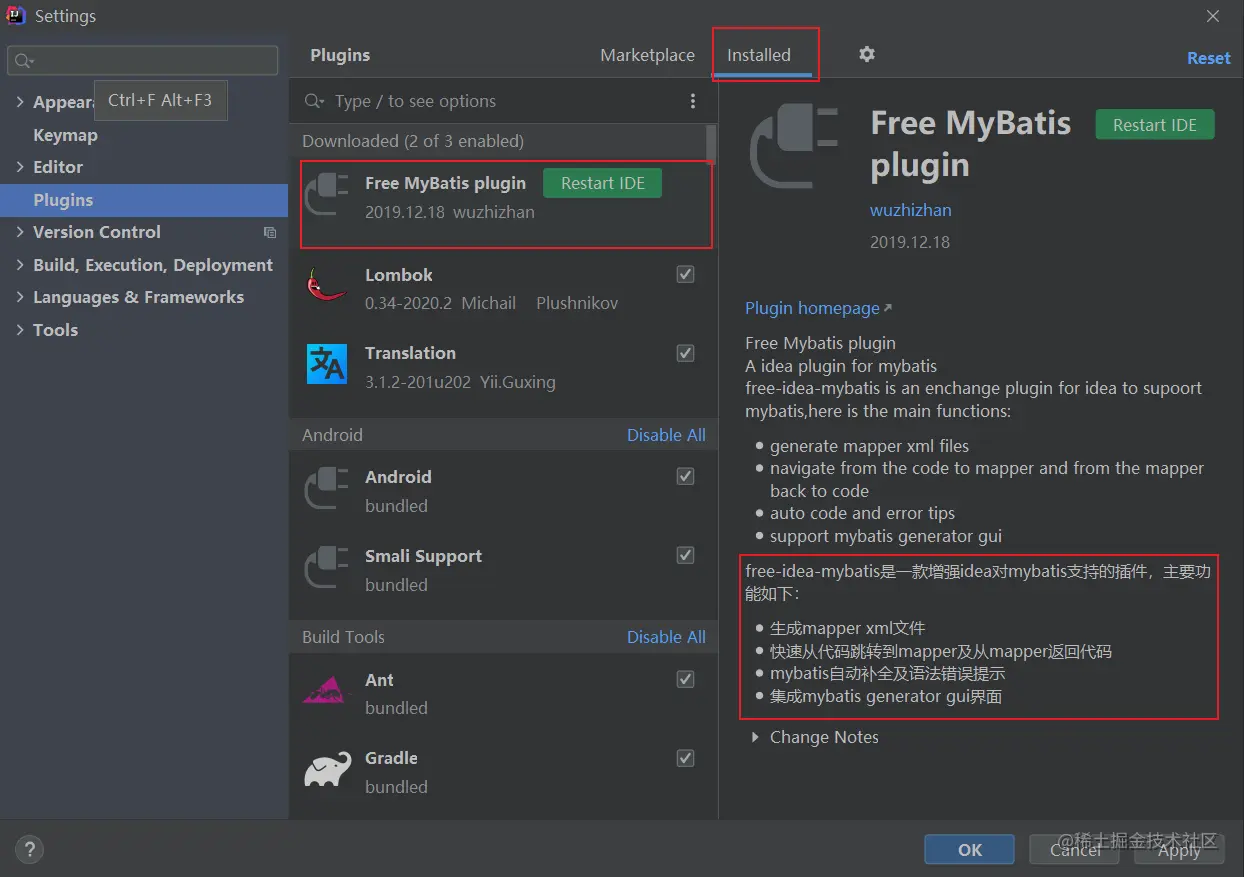Click the Version Control project-level icon

270,232
